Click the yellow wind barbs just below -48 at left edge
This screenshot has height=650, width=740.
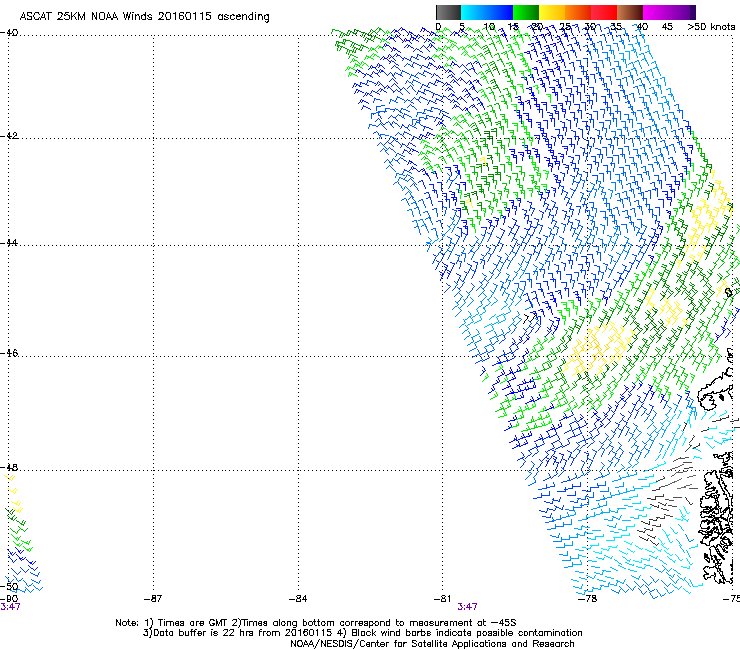coord(13,493)
